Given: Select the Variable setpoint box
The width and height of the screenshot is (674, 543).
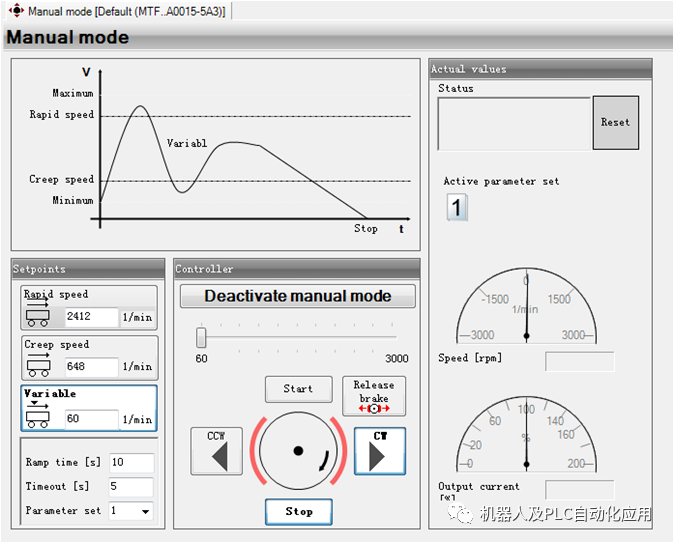Looking at the screenshot, I should (x=89, y=408).
